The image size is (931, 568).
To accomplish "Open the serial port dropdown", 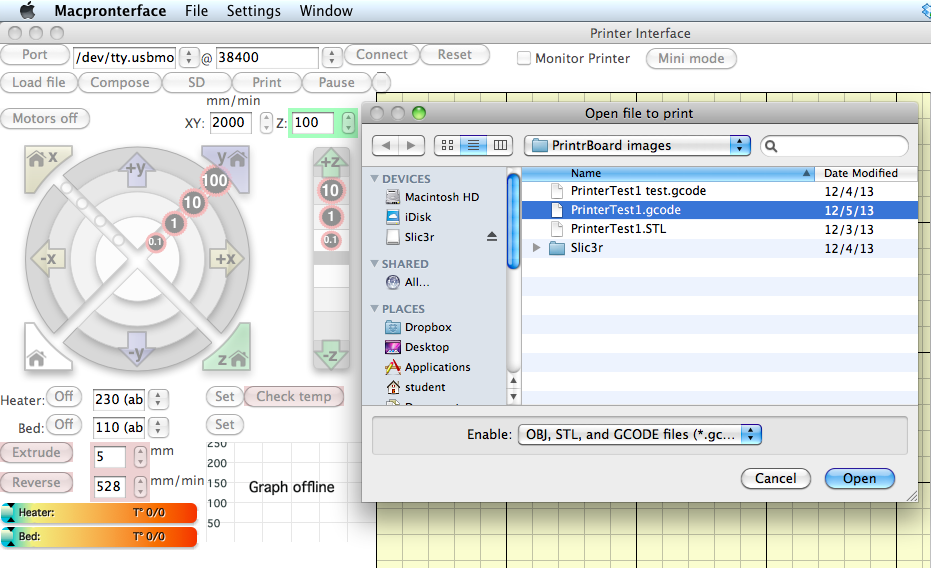I will pyautogui.click(x=189, y=58).
